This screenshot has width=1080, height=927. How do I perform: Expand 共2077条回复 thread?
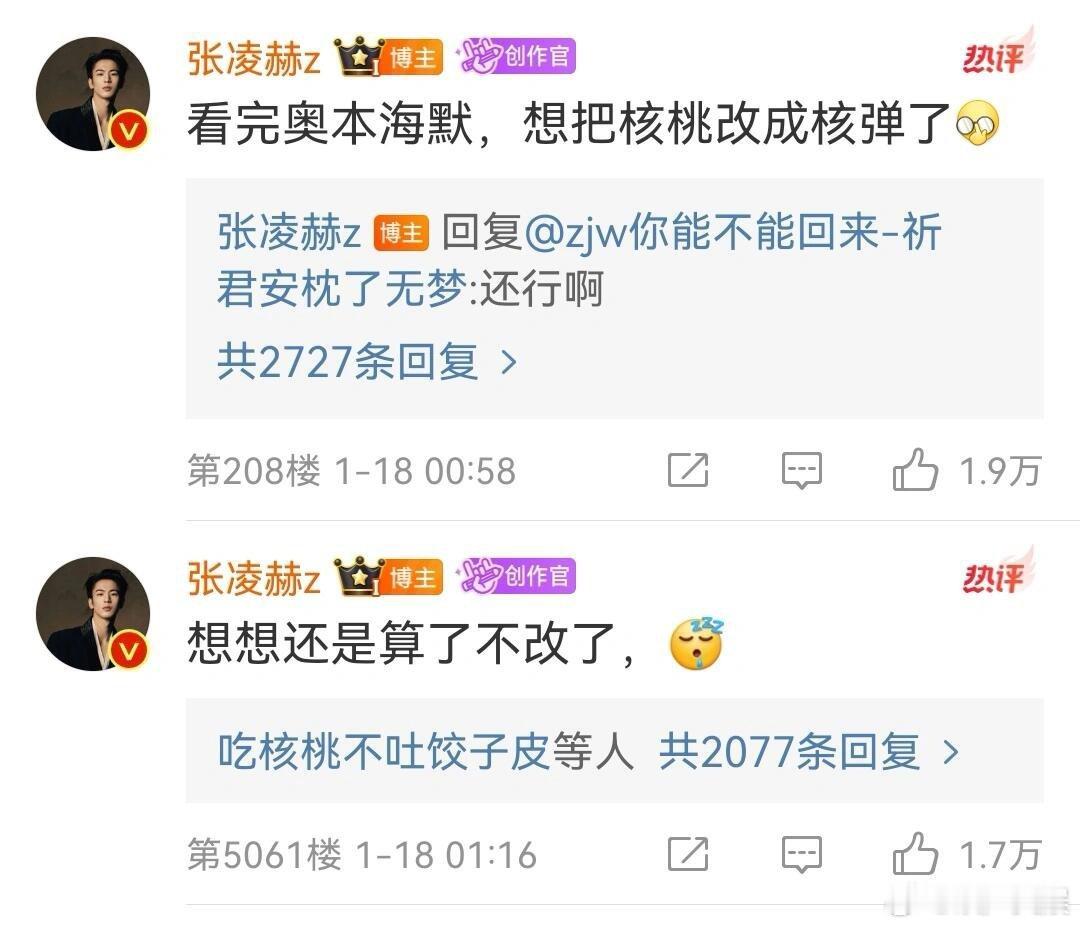coord(809,751)
